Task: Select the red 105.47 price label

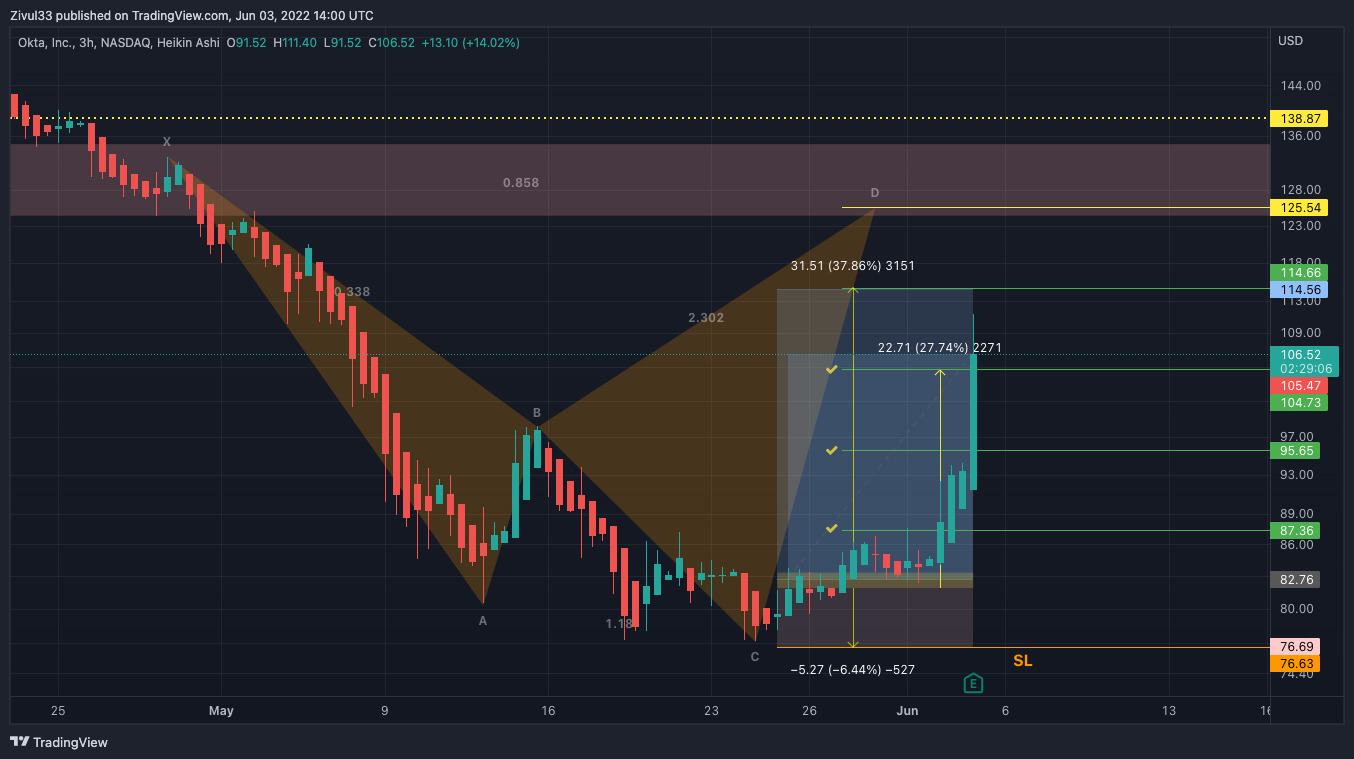Action: (x=1298, y=386)
